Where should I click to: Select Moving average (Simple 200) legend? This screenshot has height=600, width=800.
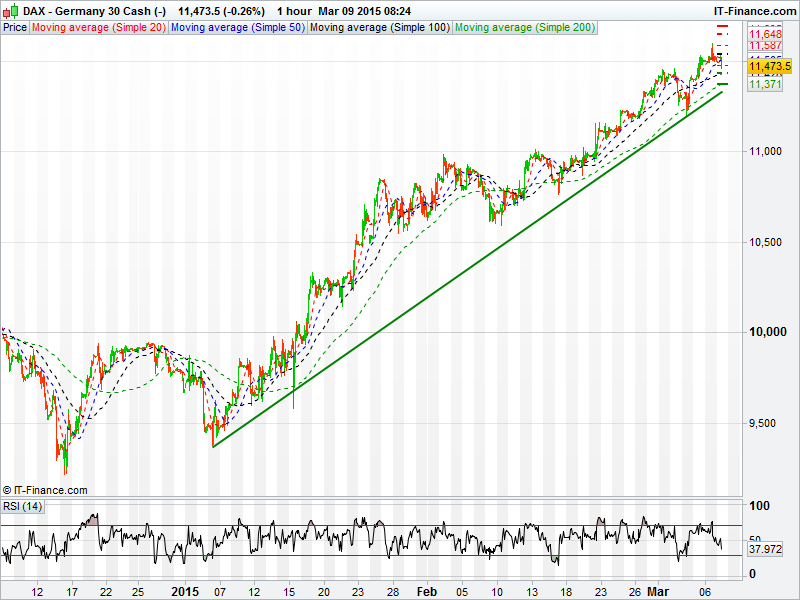524,28
